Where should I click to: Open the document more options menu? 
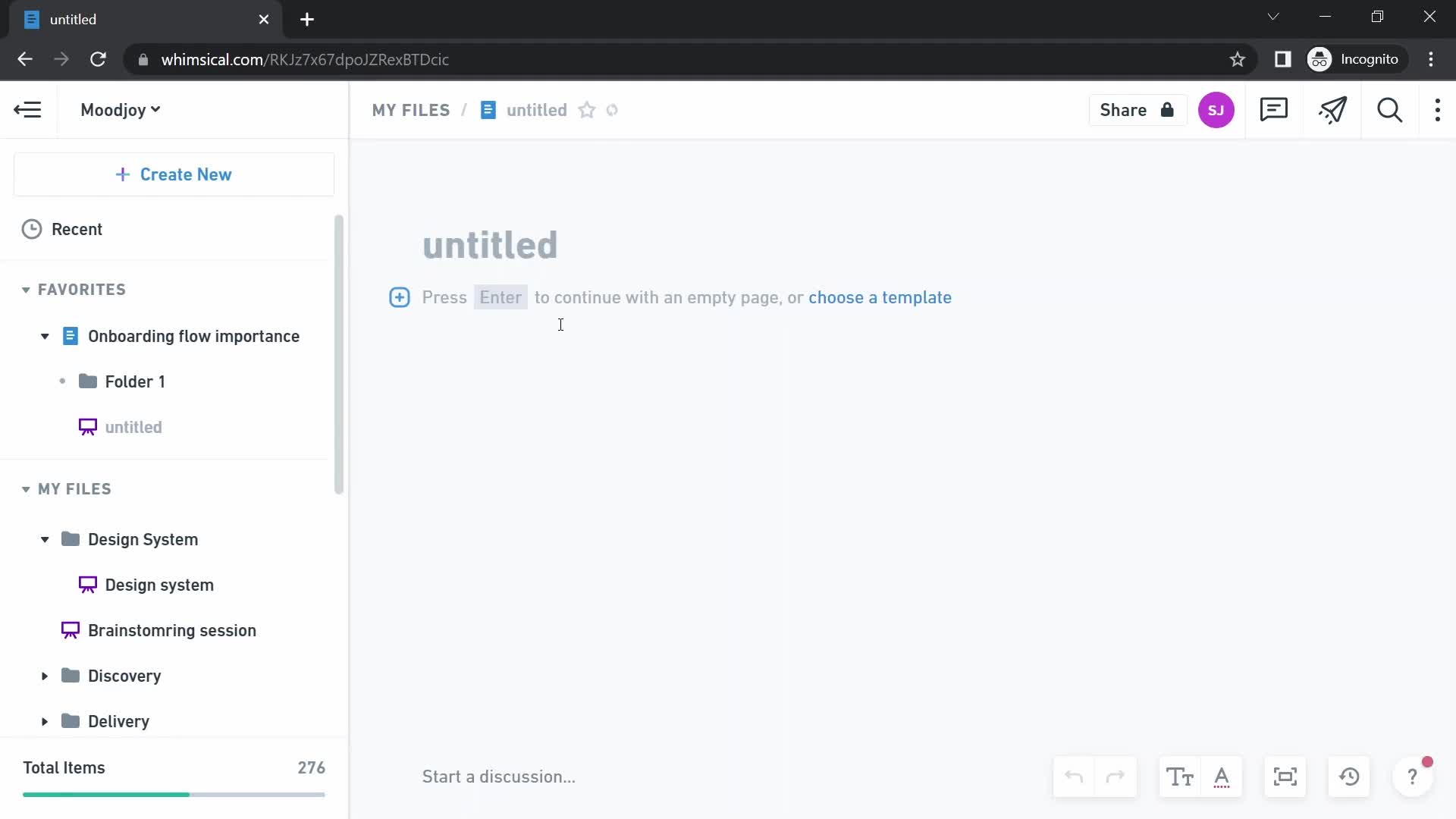point(1438,110)
